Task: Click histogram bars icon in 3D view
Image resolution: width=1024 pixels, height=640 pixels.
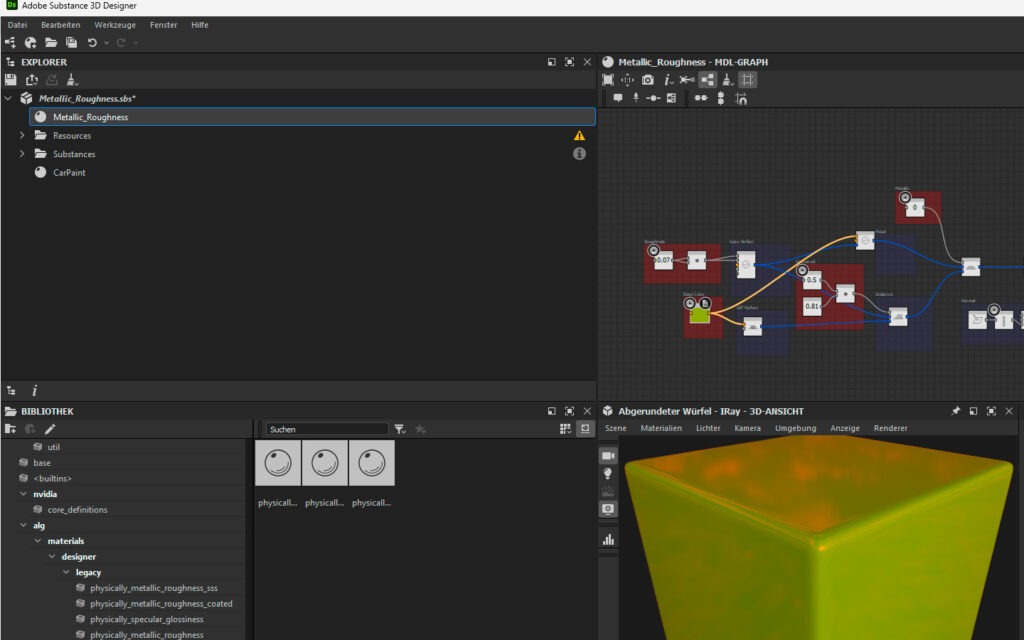Action: [x=608, y=539]
